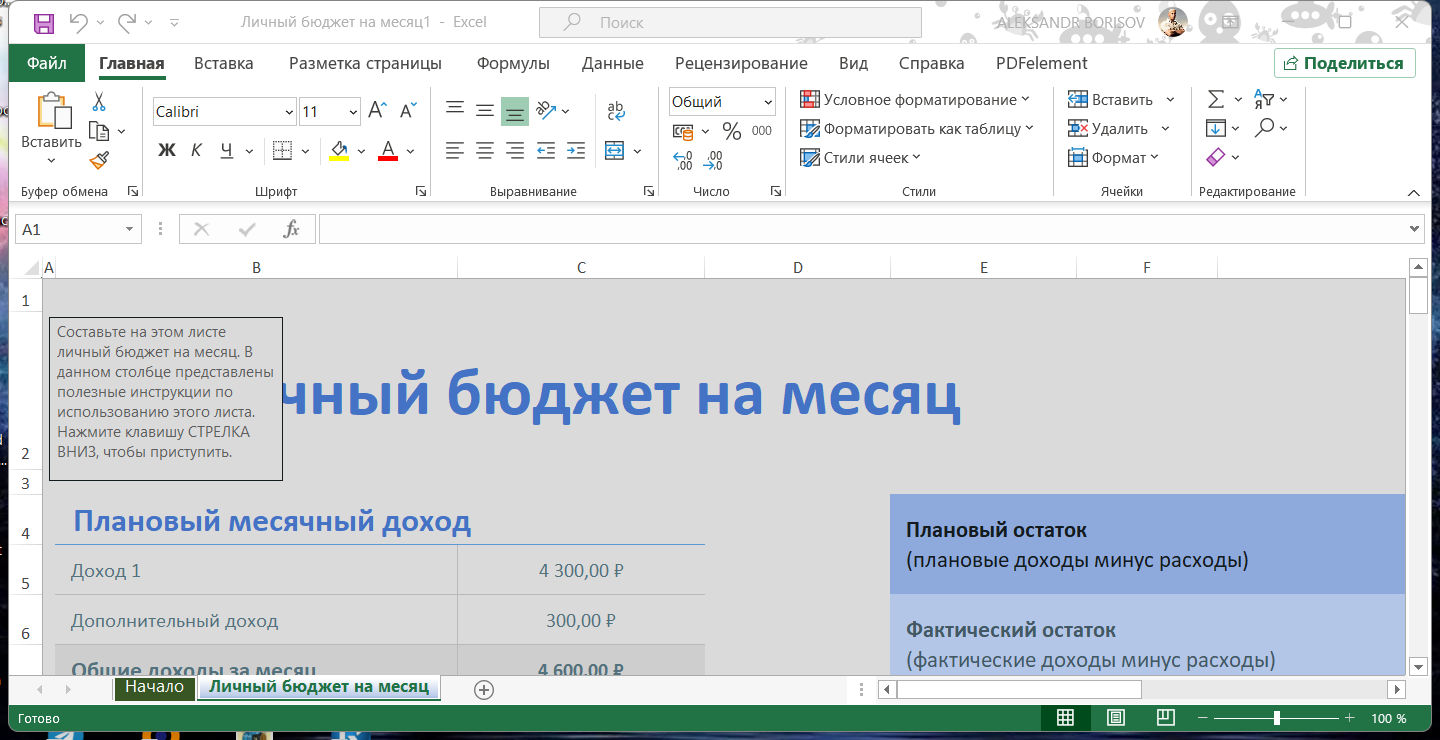Image resolution: width=1440 pixels, height=740 pixels.
Task: Click the Percent Style icon
Action: (x=732, y=131)
